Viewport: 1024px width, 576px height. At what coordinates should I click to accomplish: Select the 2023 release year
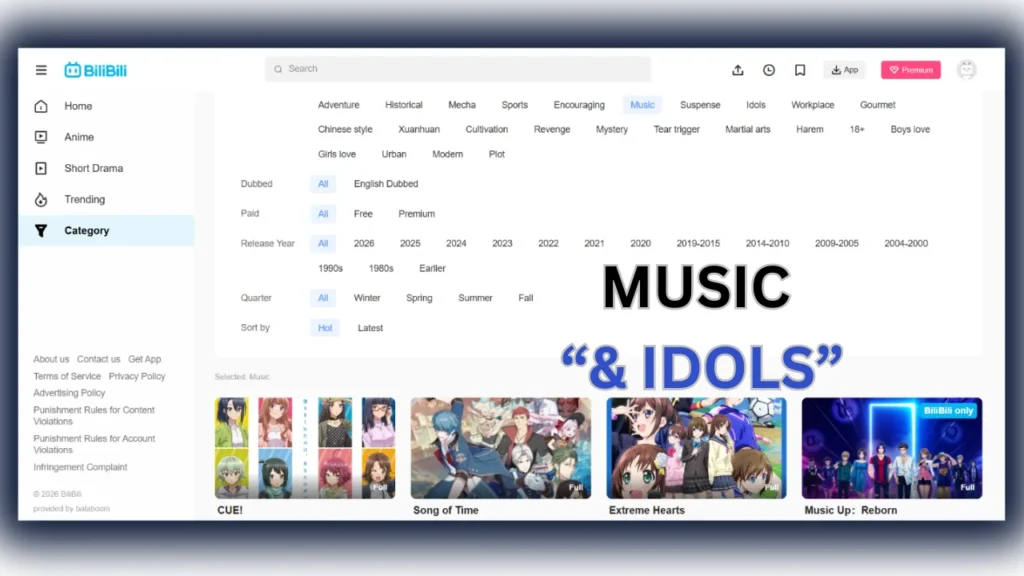click(x=502, y=243)
